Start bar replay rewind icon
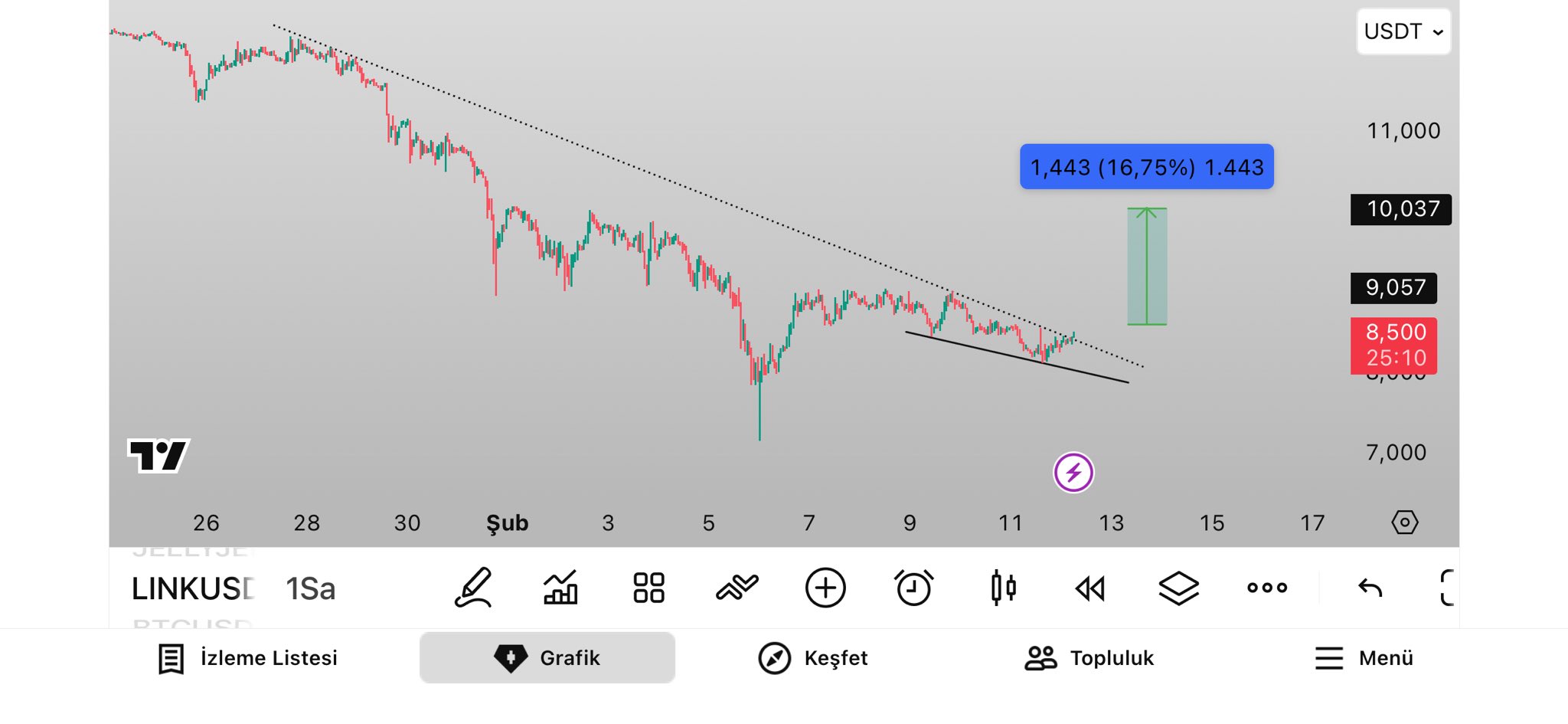Viewport: 1568px width, 724px height. [x=1090, y=588]
